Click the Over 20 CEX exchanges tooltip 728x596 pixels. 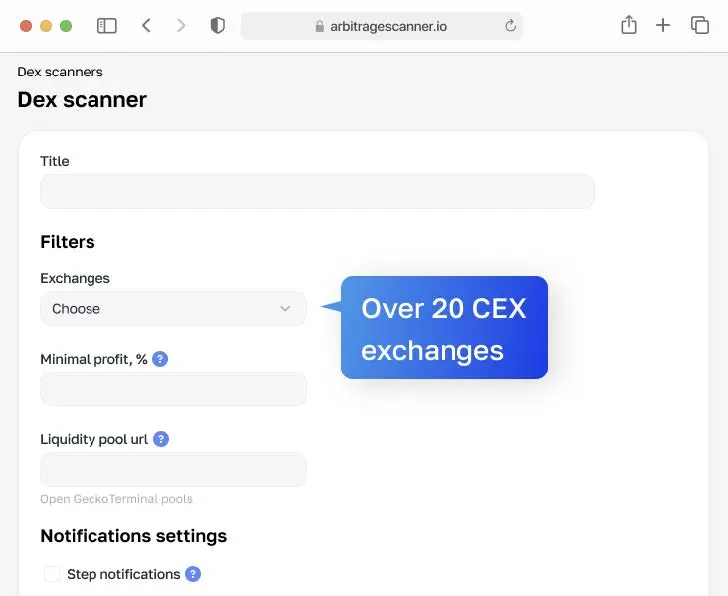pos(444,328)
